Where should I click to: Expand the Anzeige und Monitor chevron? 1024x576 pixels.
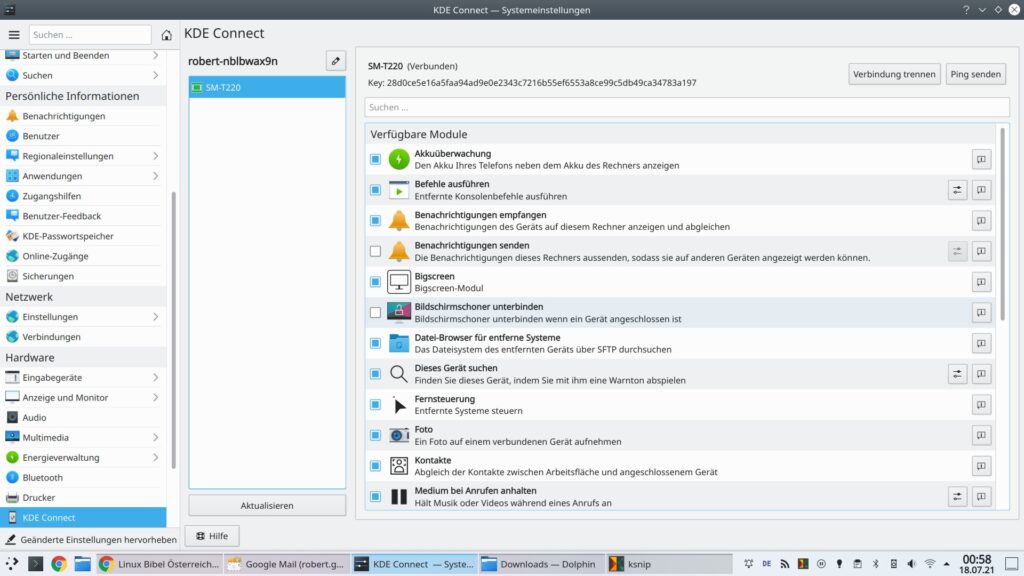(155, 398)
